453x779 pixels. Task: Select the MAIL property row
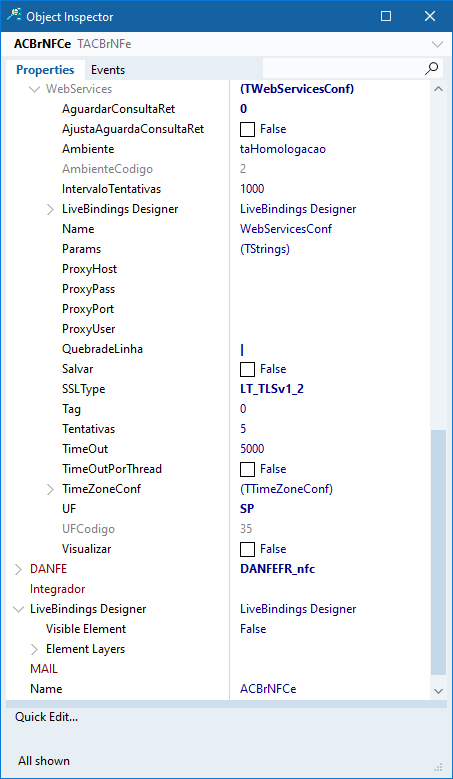tap(218, 669)
